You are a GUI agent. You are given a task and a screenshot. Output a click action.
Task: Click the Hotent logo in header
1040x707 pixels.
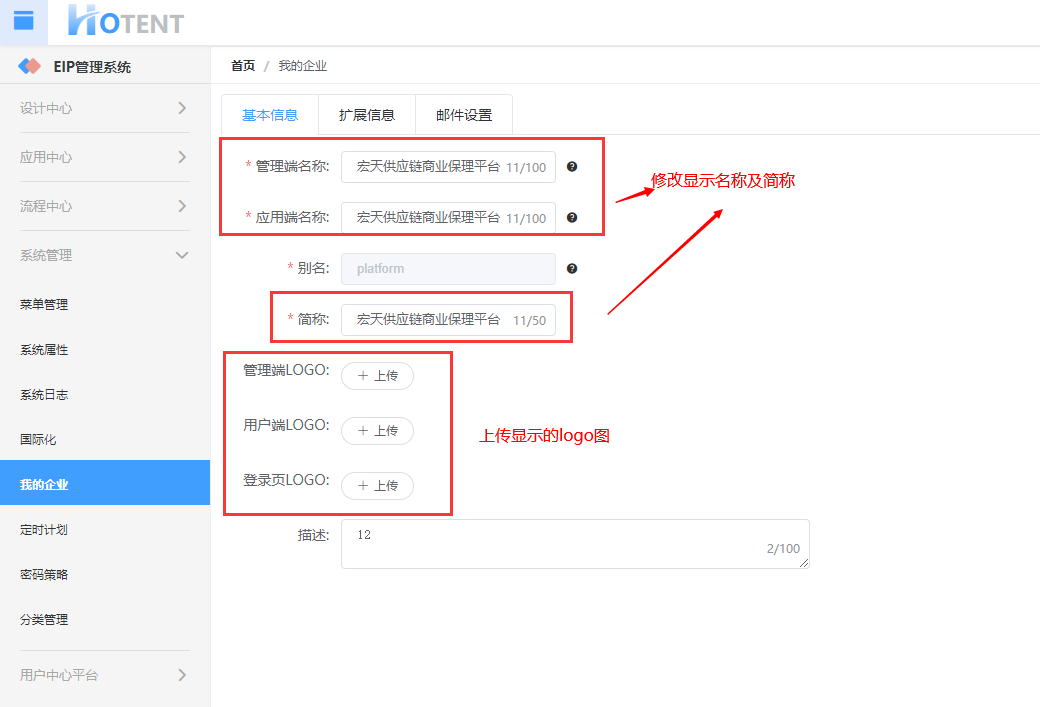(x=126, y=21)
